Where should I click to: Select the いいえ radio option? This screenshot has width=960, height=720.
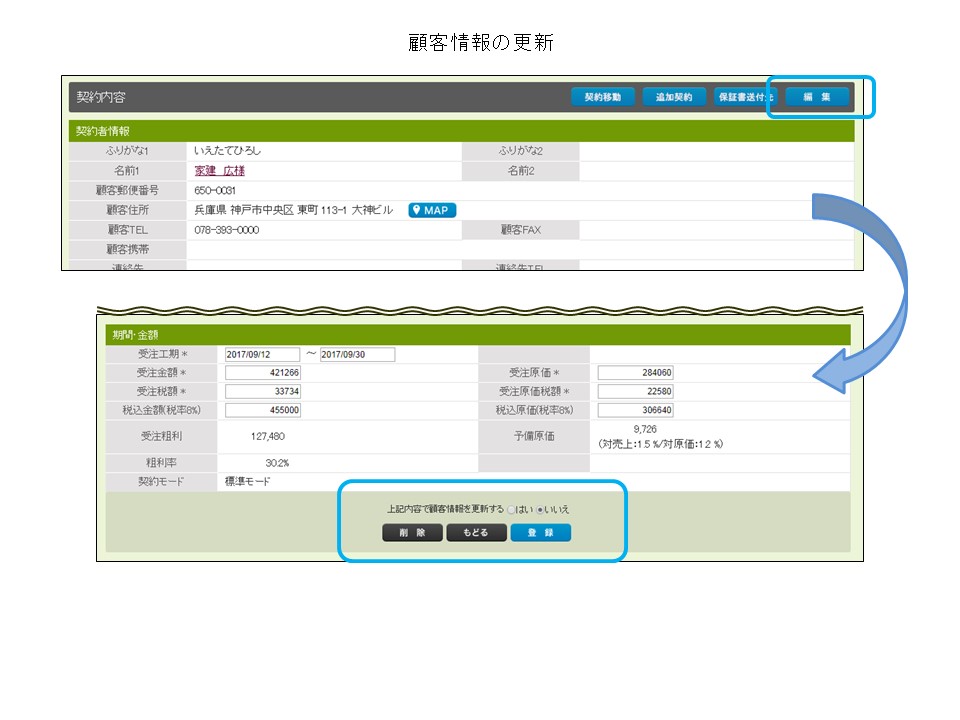[x=541, y=510]
